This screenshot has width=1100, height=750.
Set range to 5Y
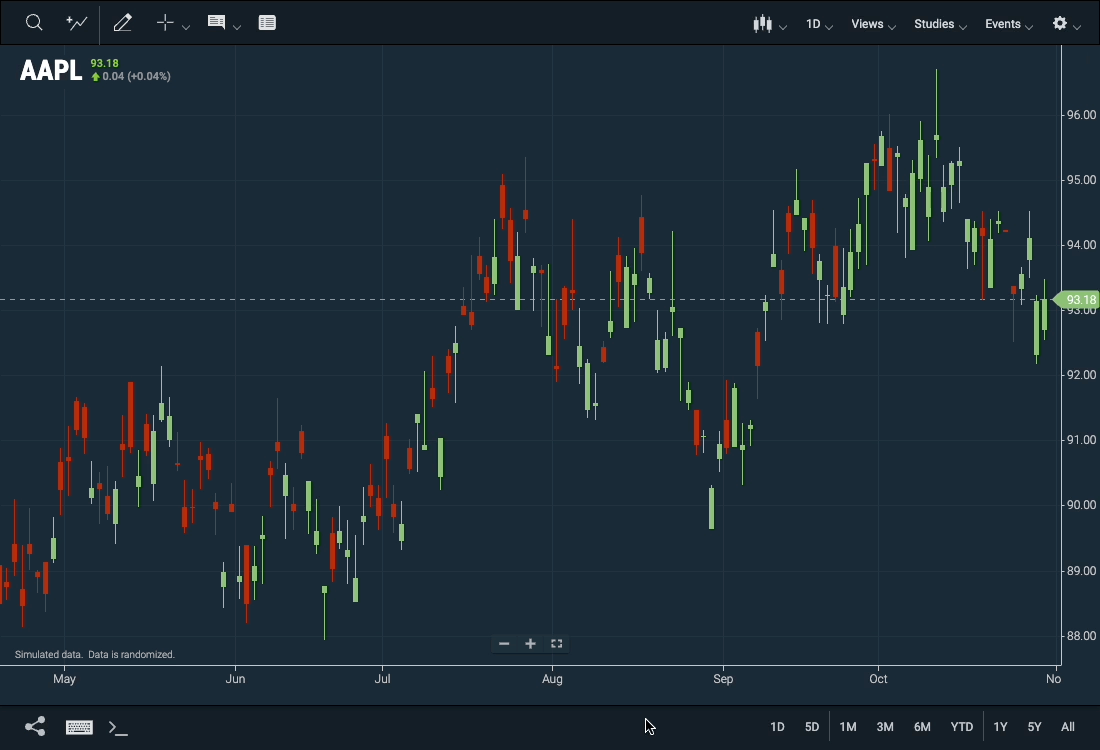pos(1035,727)
